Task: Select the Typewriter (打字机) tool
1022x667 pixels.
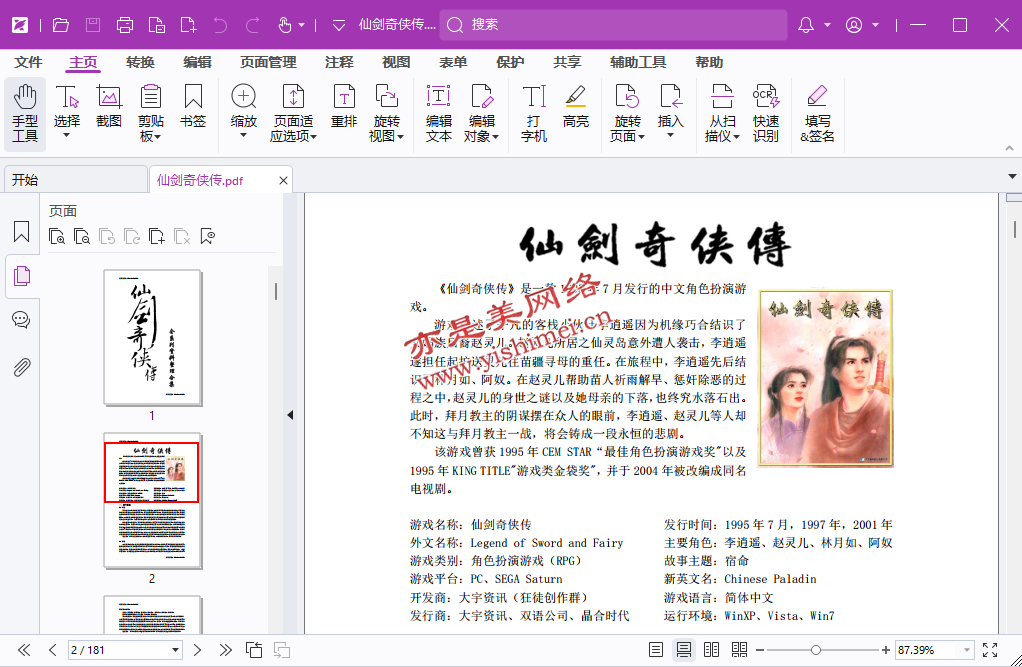Action: (534, 113)
